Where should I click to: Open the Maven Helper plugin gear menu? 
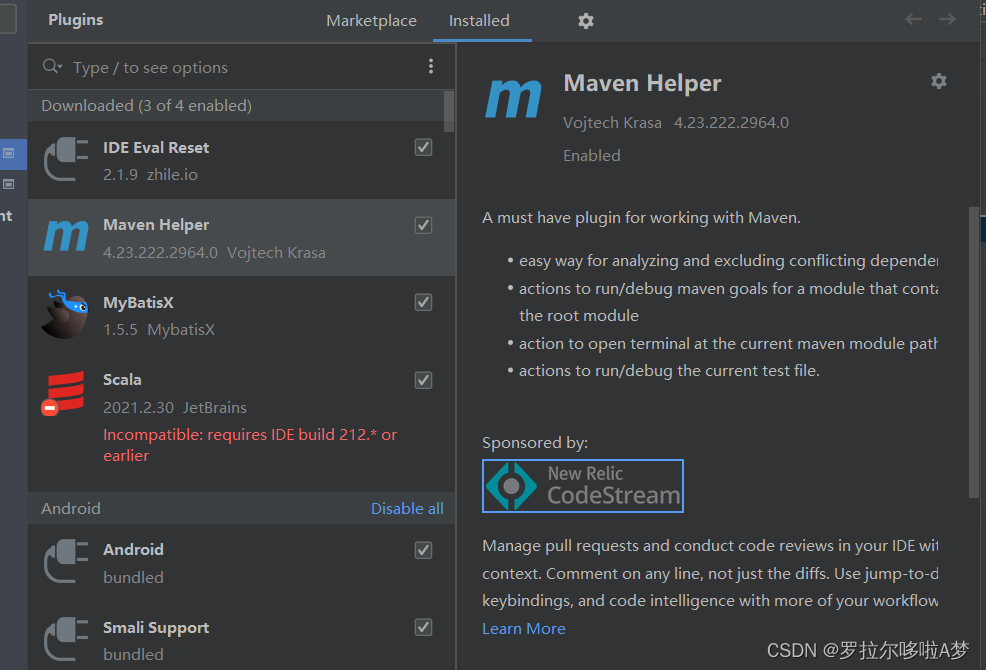pos(938,81)
